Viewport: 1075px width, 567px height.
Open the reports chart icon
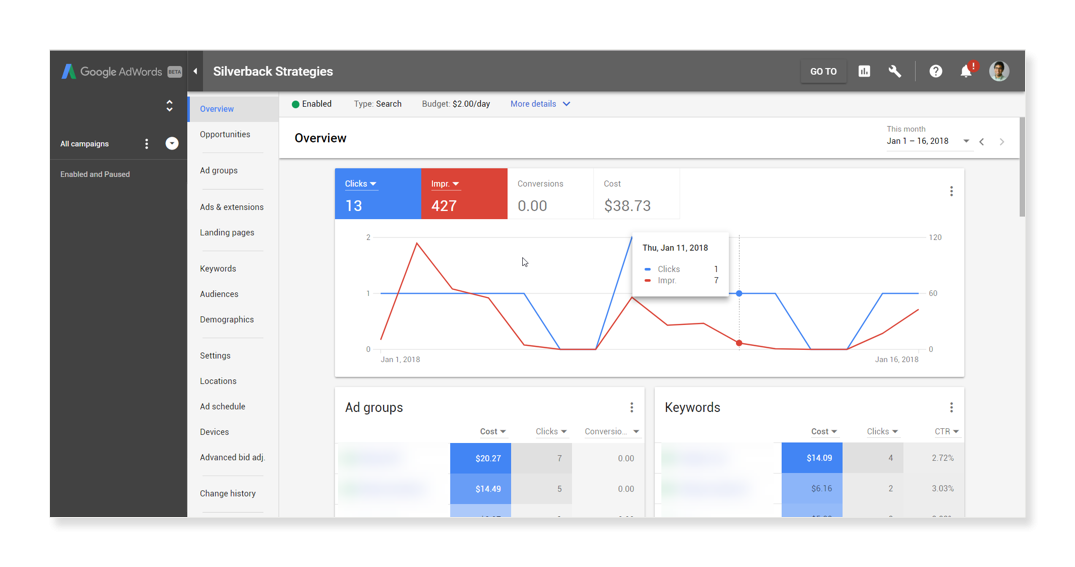pyautogui.click(x=864, y=71)
